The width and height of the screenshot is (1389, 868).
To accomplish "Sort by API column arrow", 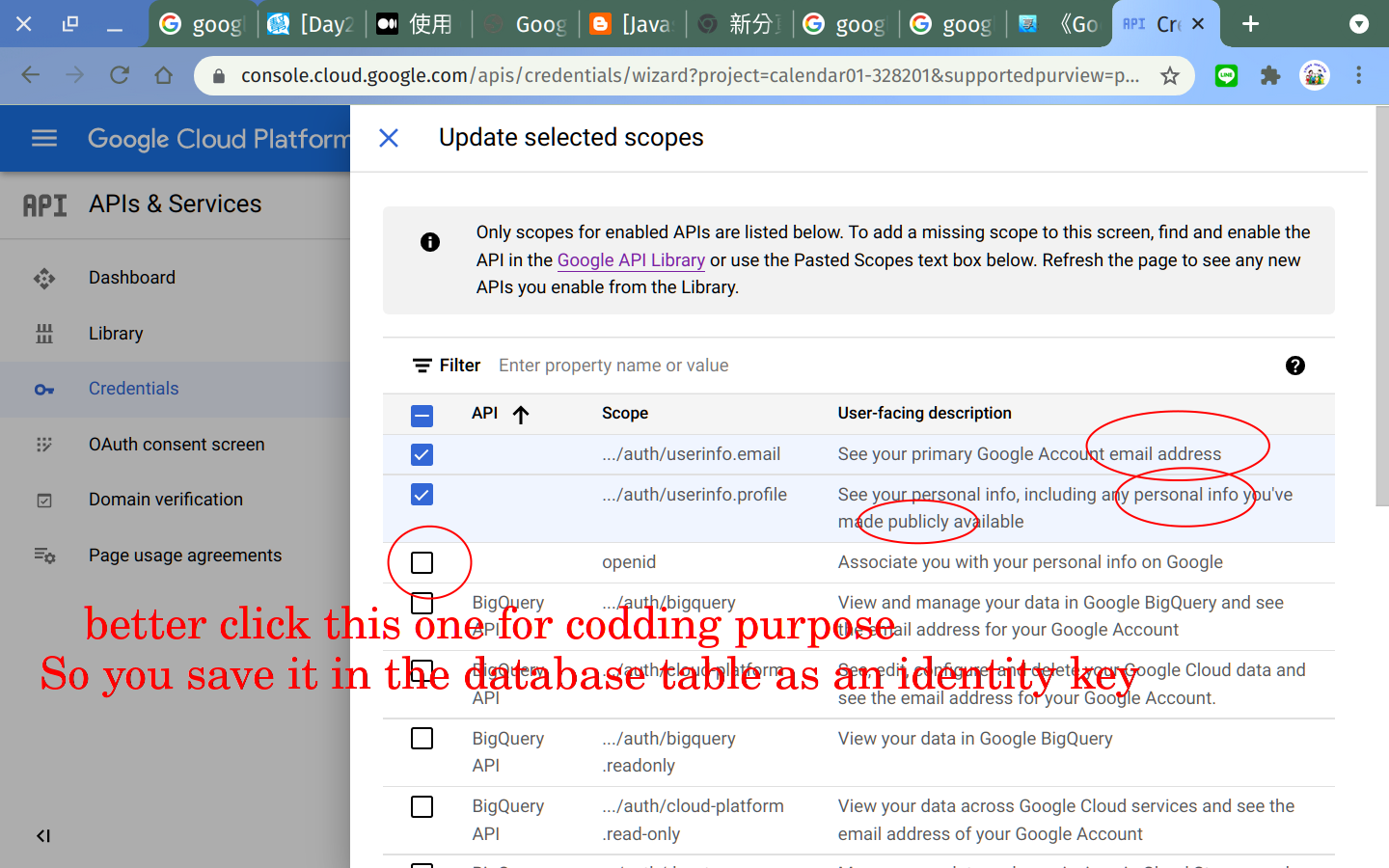I will (x=521, y=415).
